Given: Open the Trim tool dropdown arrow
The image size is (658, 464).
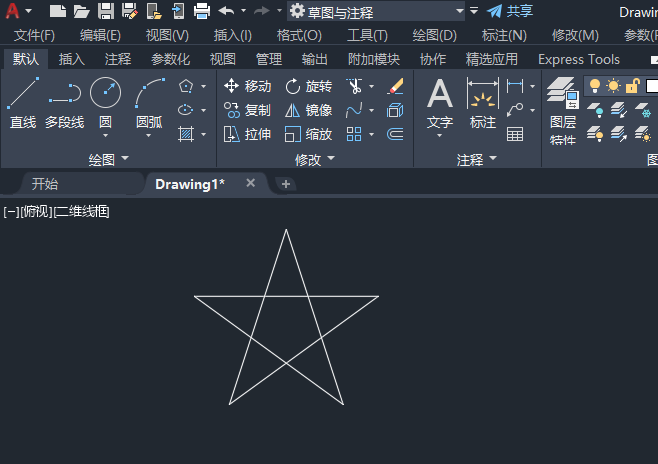Looking at the screenshot, I should point(371,87).
